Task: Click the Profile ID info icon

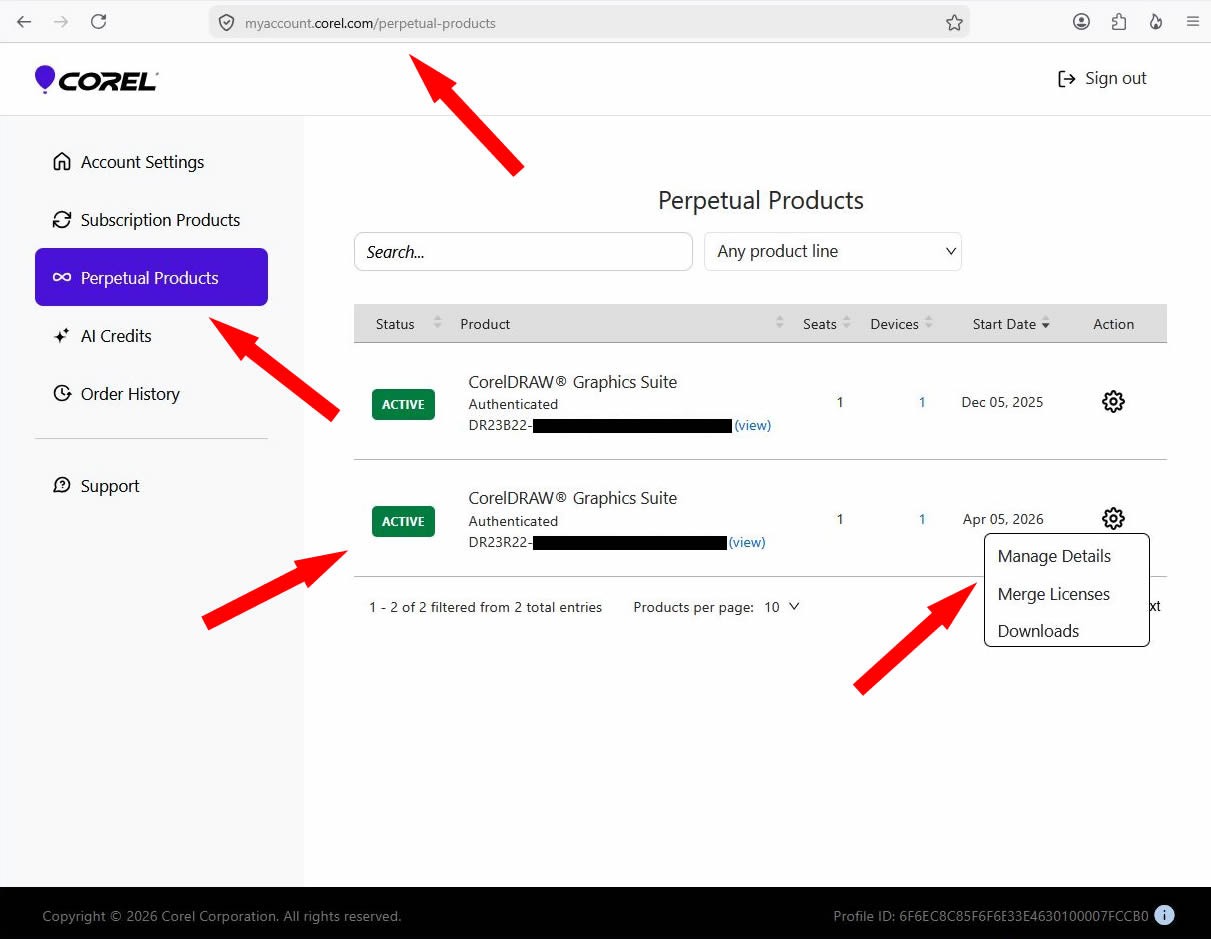Action: pos(1164,915)
